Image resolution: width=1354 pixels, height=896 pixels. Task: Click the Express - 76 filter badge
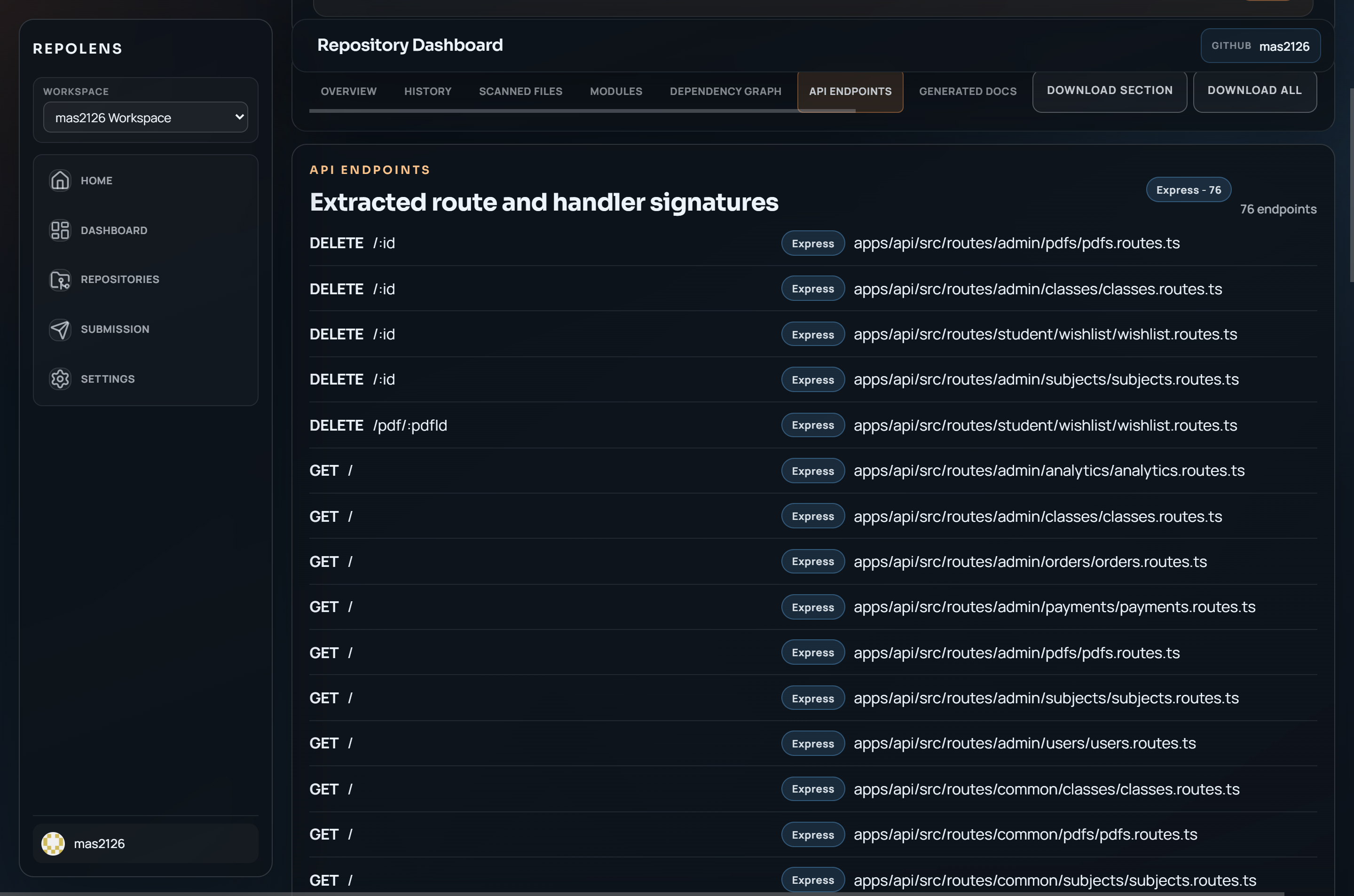[x=1189, y=190]
